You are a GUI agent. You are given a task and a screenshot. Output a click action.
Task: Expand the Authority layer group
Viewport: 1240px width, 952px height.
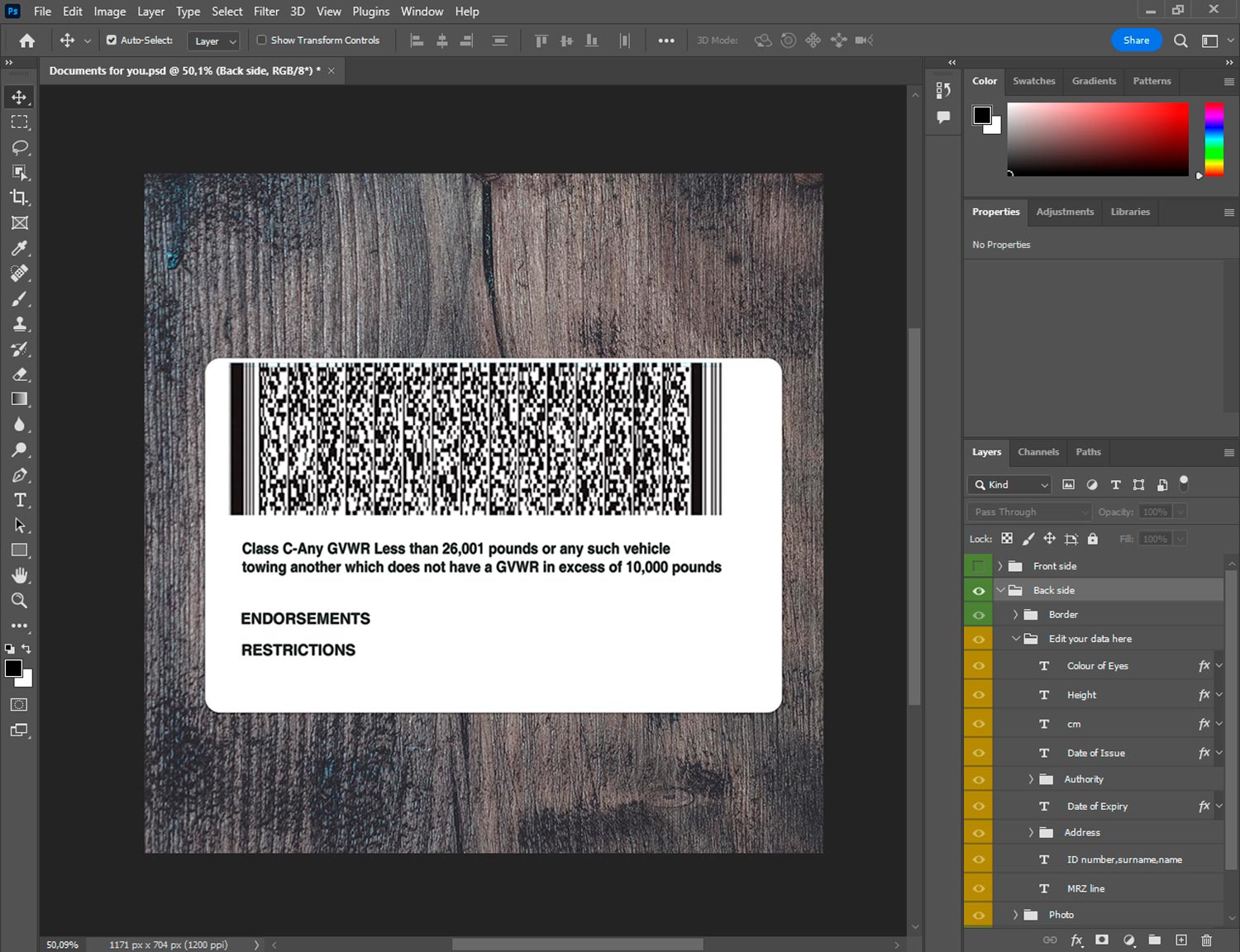click(1031, 779)
